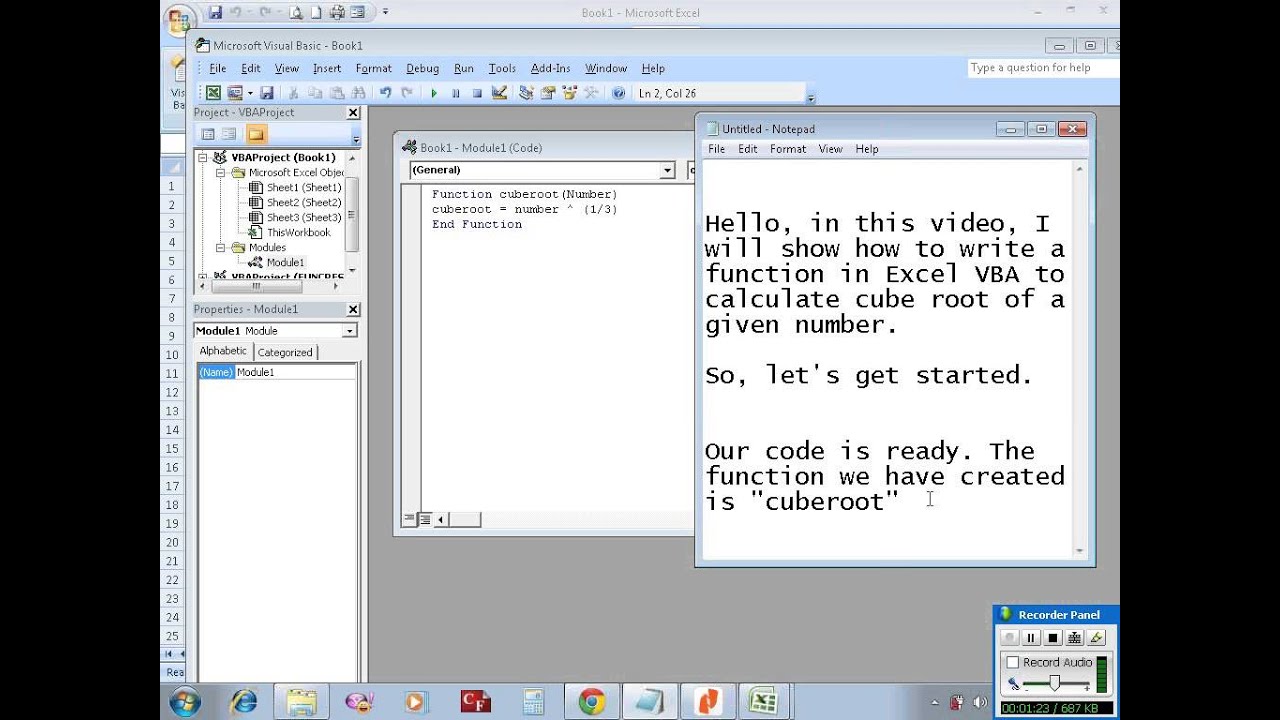Open Object Browser toolbar icon
1280x720 pixels.
click(569, 93)
